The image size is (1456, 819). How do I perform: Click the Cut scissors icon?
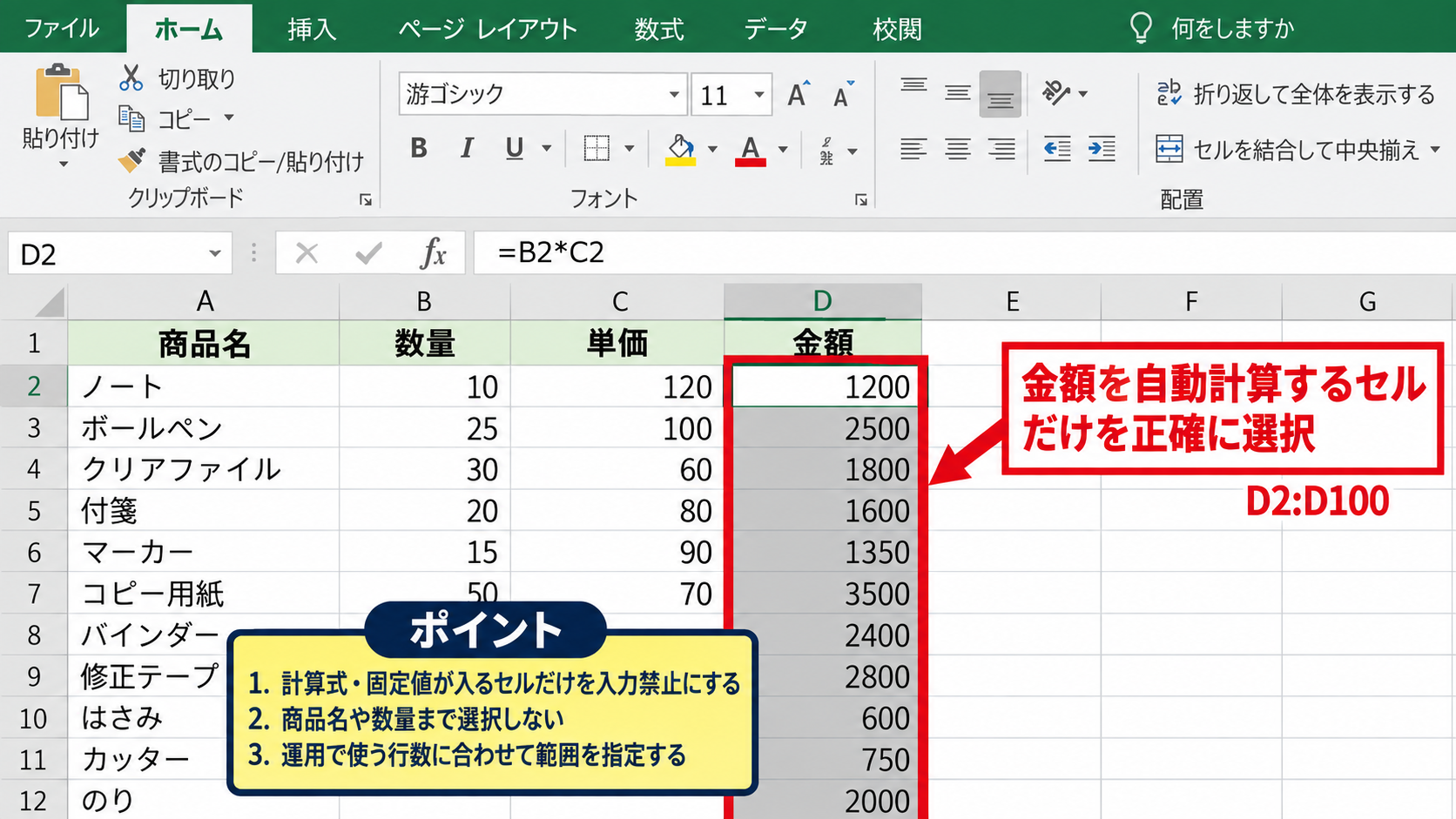(131, 77)
